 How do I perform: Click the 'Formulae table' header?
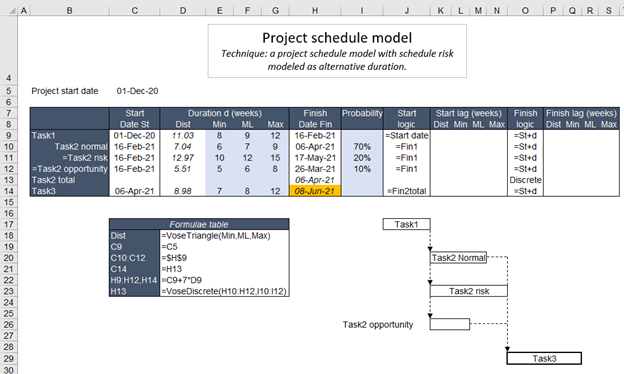click(199, 224)
